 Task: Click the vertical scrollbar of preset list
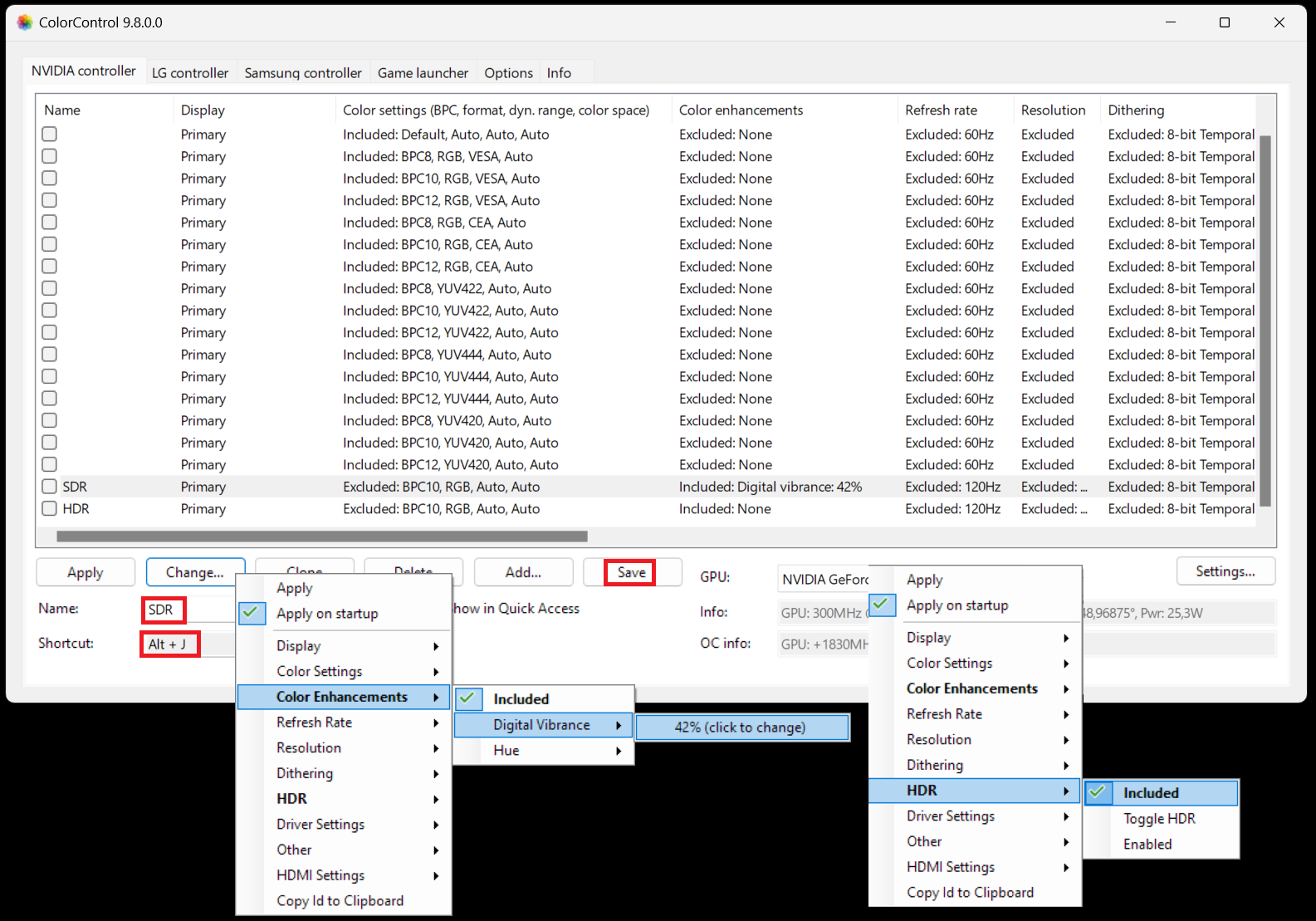tap(1265, 321)
